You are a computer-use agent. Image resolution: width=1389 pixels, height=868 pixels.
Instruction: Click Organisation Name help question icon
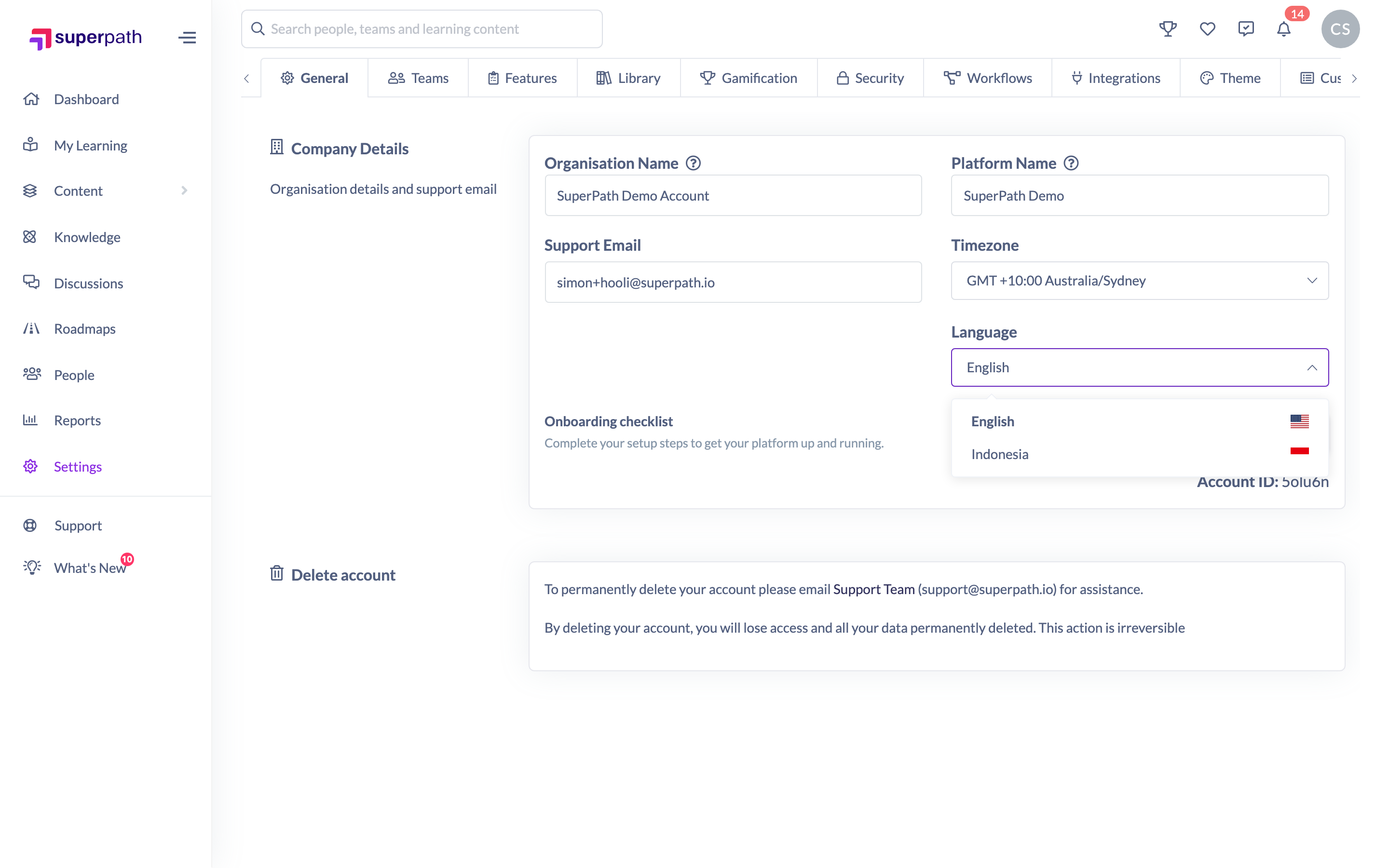click(x=693, y=163)
